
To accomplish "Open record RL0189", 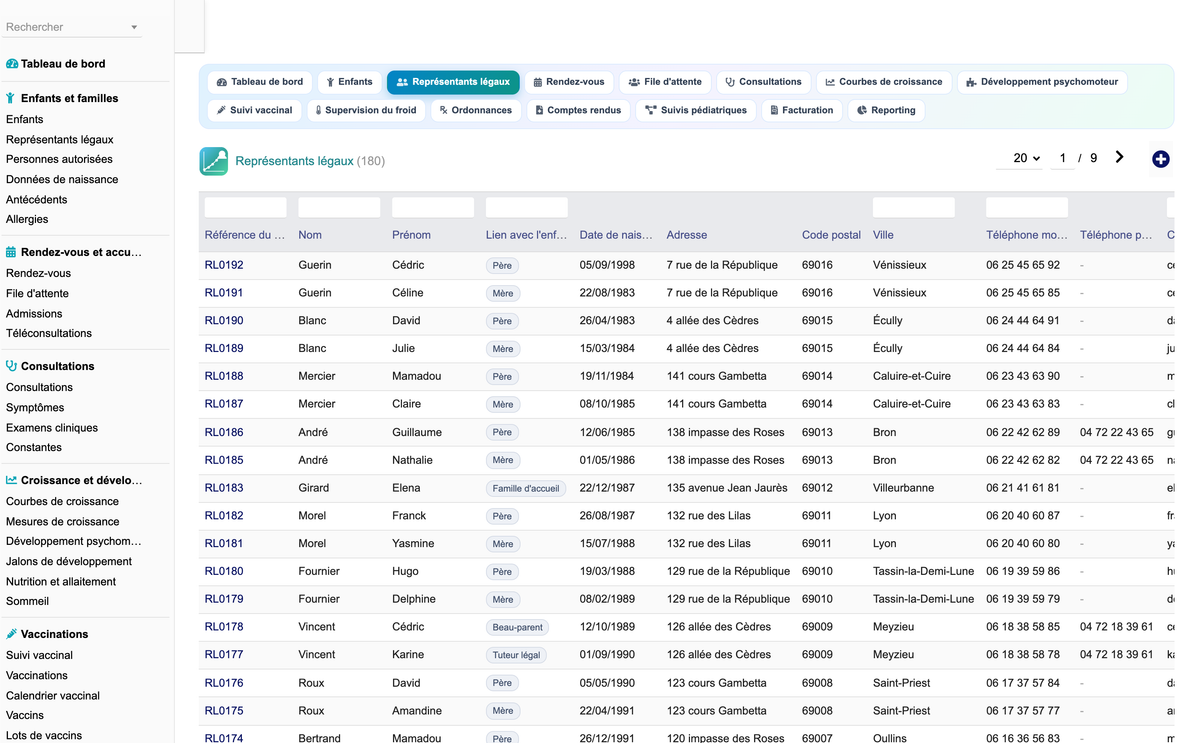I will click(224, 349).
